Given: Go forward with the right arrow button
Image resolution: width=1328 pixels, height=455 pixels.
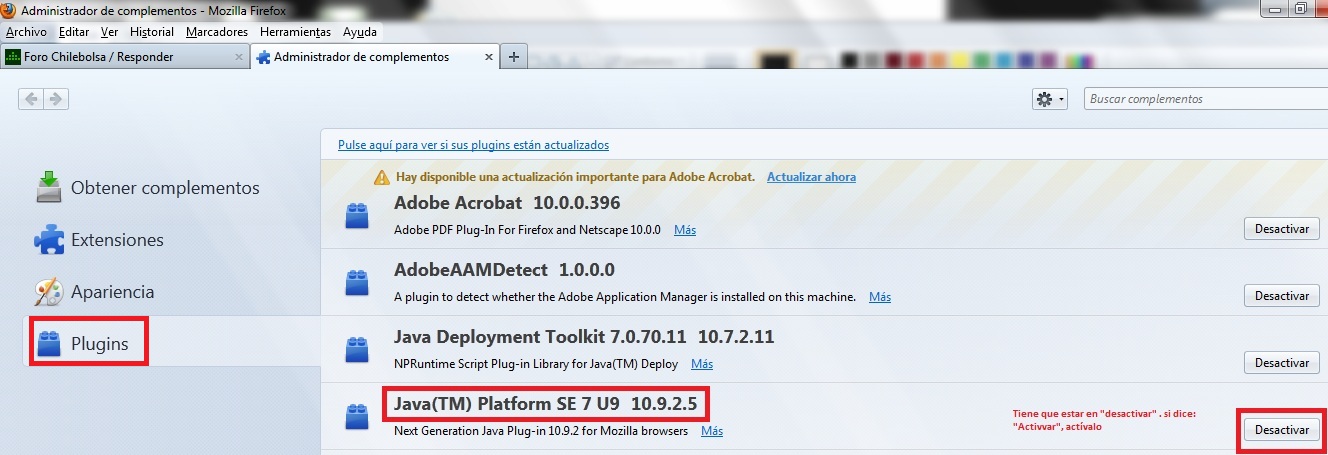Looking at the screenshot, I should tap(56, 99).
